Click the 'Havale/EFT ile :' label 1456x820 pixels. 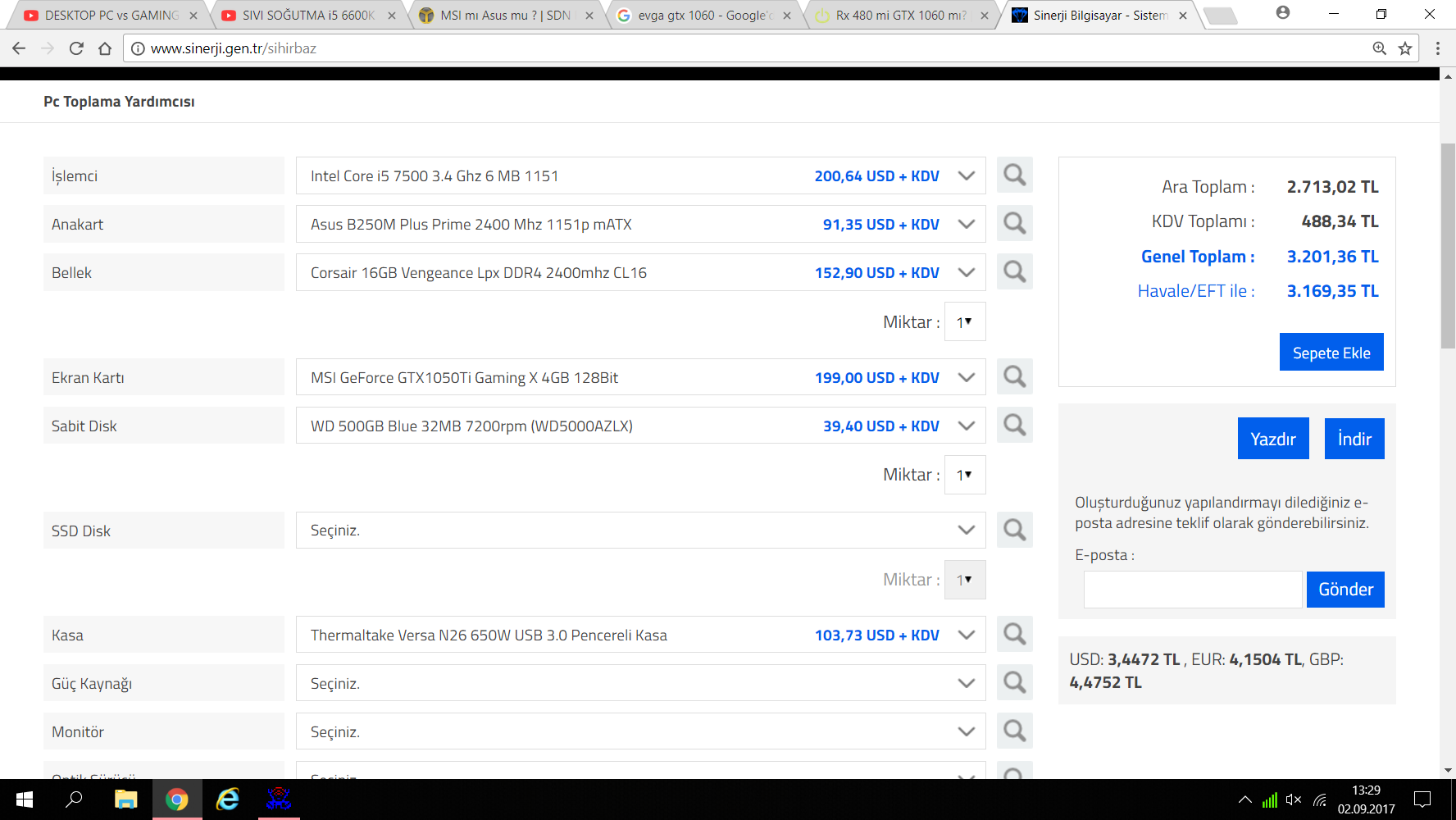1196,291
